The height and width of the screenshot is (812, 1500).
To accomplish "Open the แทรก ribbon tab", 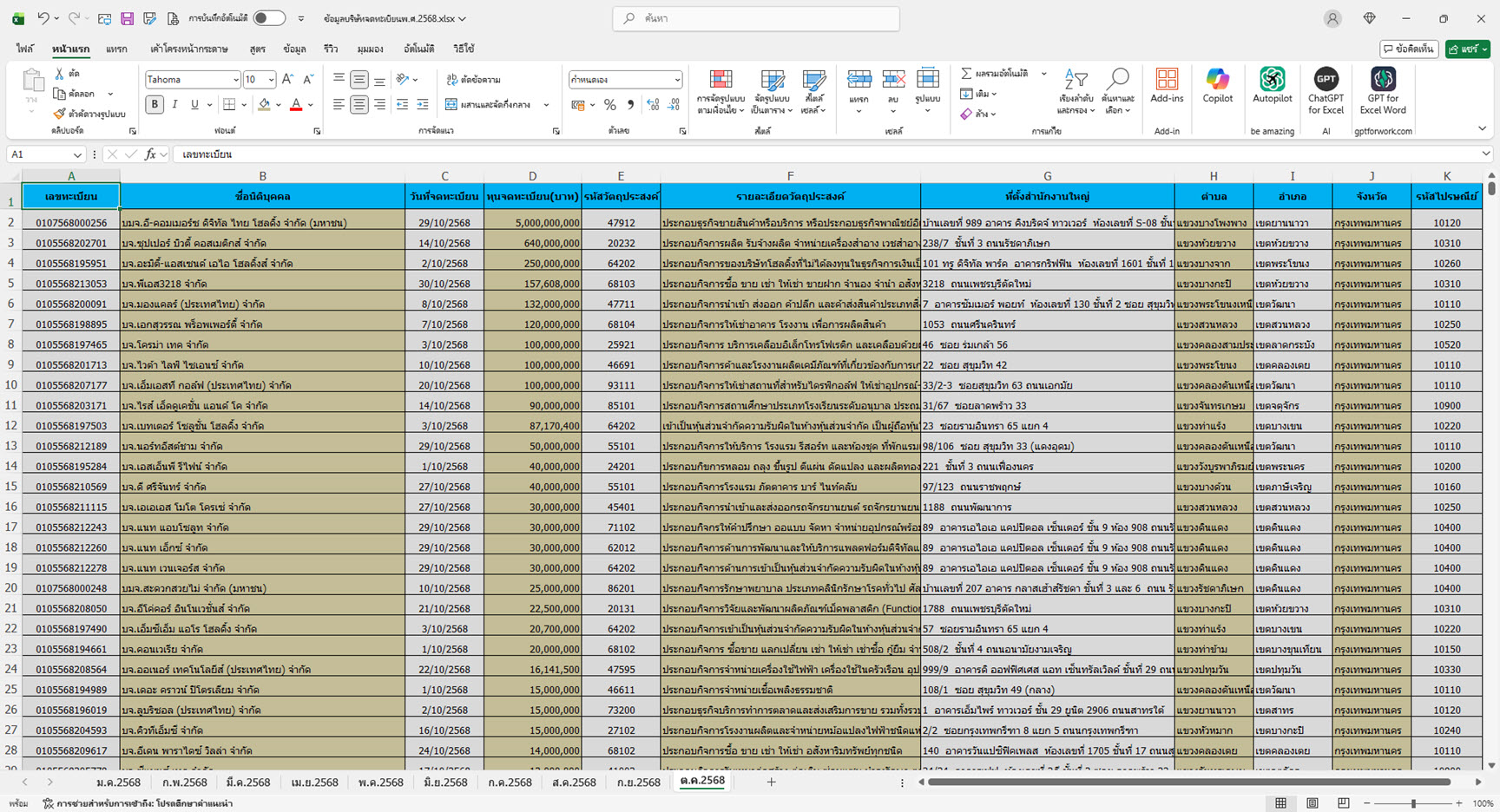I will [116, 49].
